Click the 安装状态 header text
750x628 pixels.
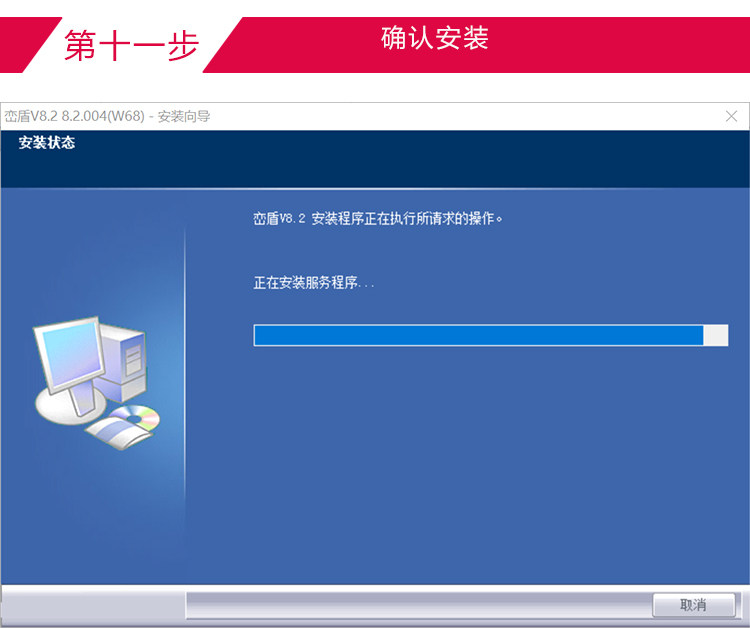(47, 143)
